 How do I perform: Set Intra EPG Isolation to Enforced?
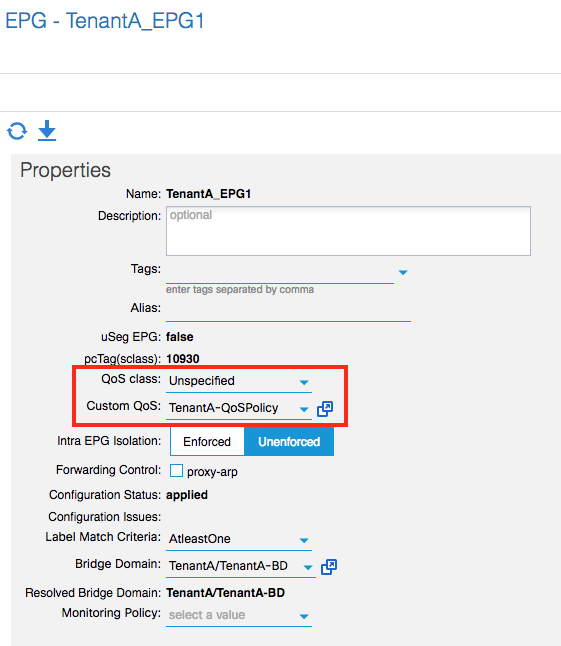207,442
